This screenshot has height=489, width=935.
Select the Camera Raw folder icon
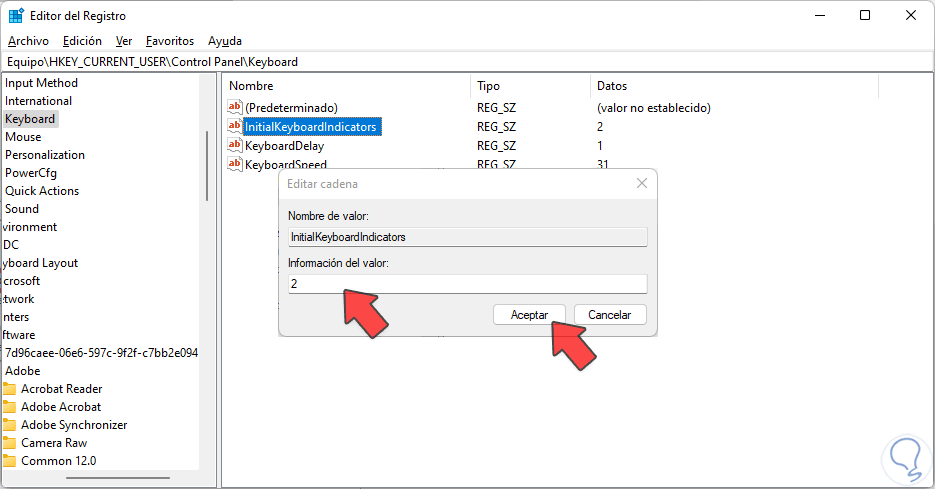[x=10, y=442]
